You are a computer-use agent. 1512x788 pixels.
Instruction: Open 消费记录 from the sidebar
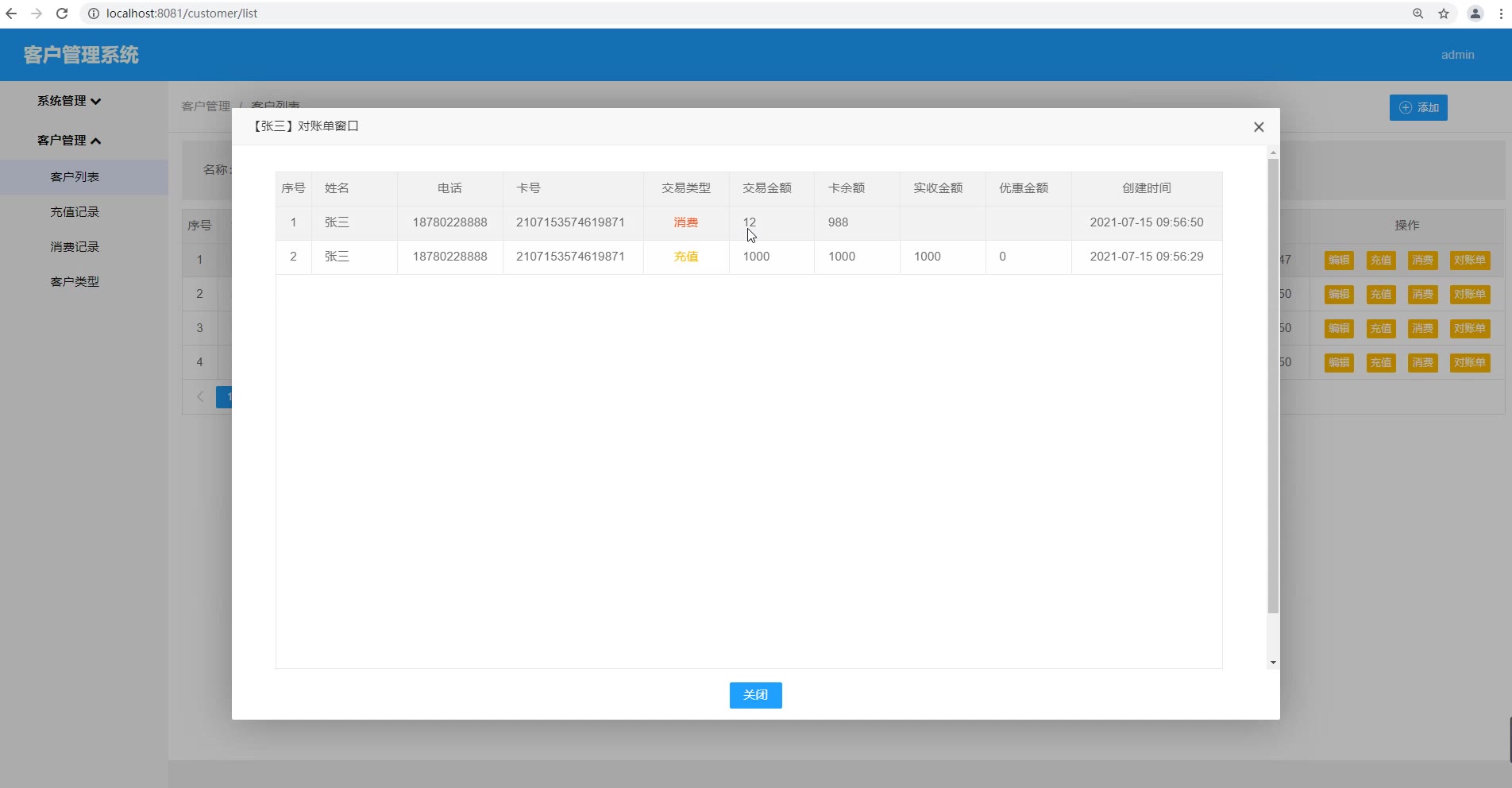(x=75, y=247)
